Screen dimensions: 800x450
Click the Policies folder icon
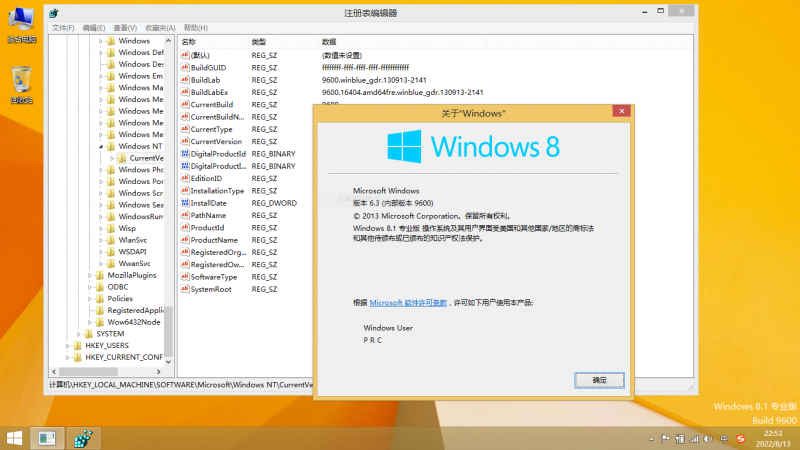(x=100, y=298)
